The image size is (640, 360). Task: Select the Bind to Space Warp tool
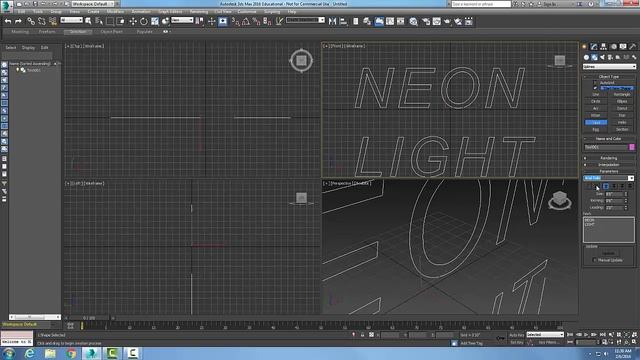[x=53, y=21]
